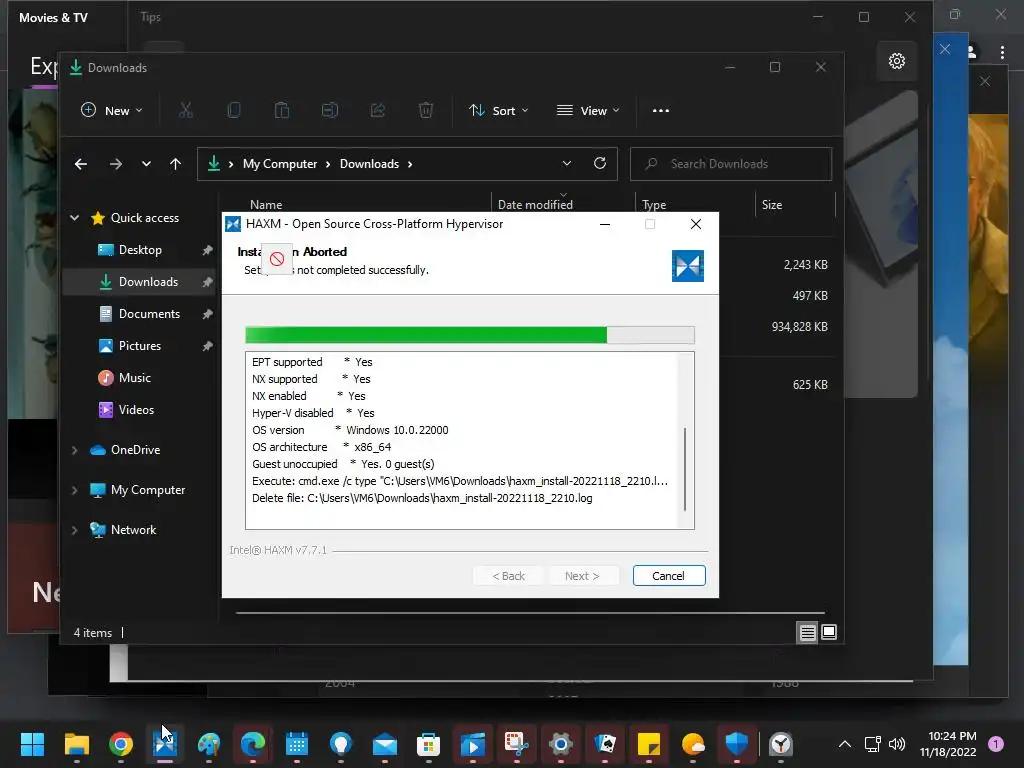This screenshot has height=768, width=1024.
Task: Expand the Network tree node
Action: coord(74,530)
